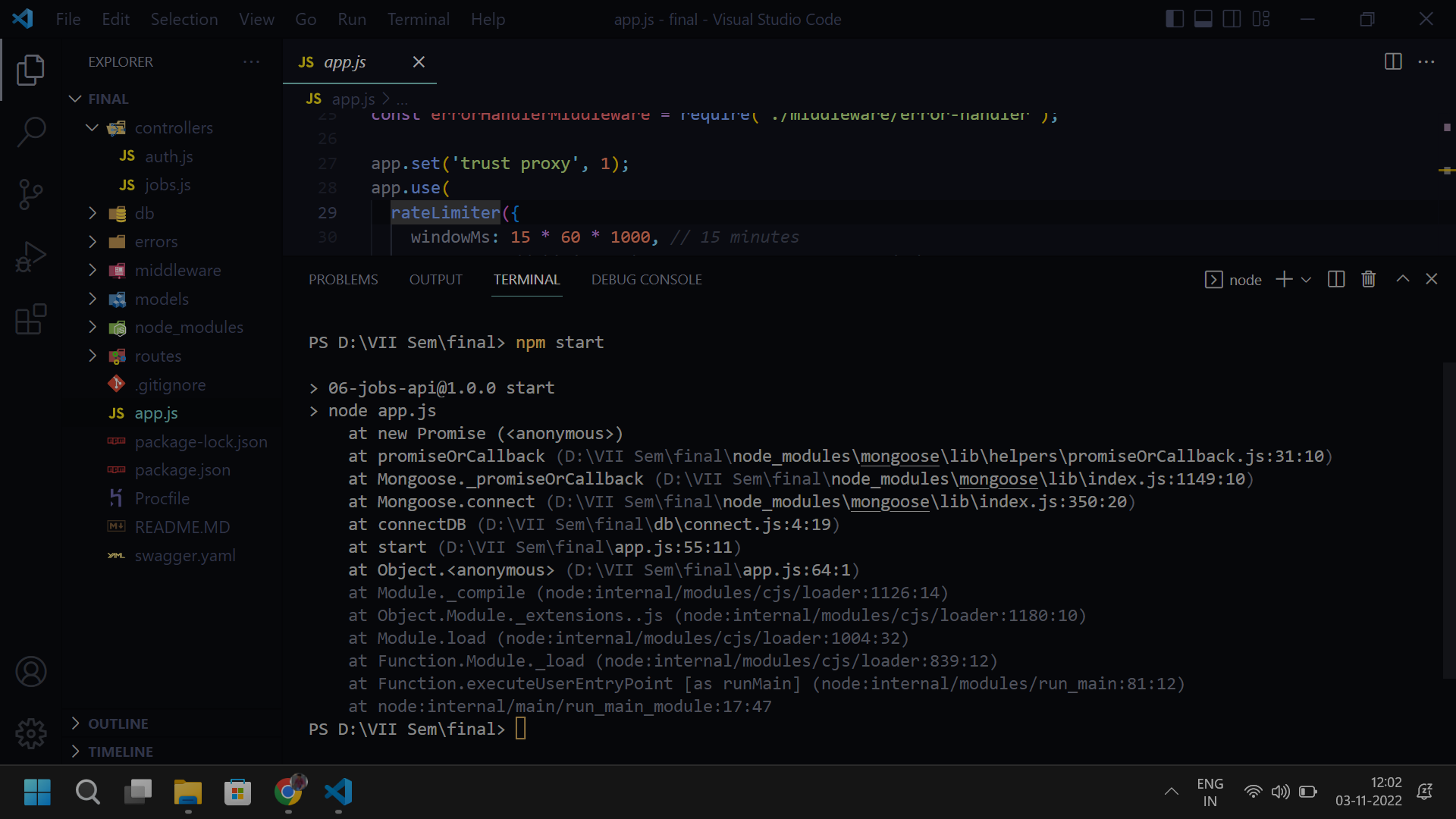
Task: Open auth.js in the explorer
Action: pyautogui.click(x=172, y=156)
